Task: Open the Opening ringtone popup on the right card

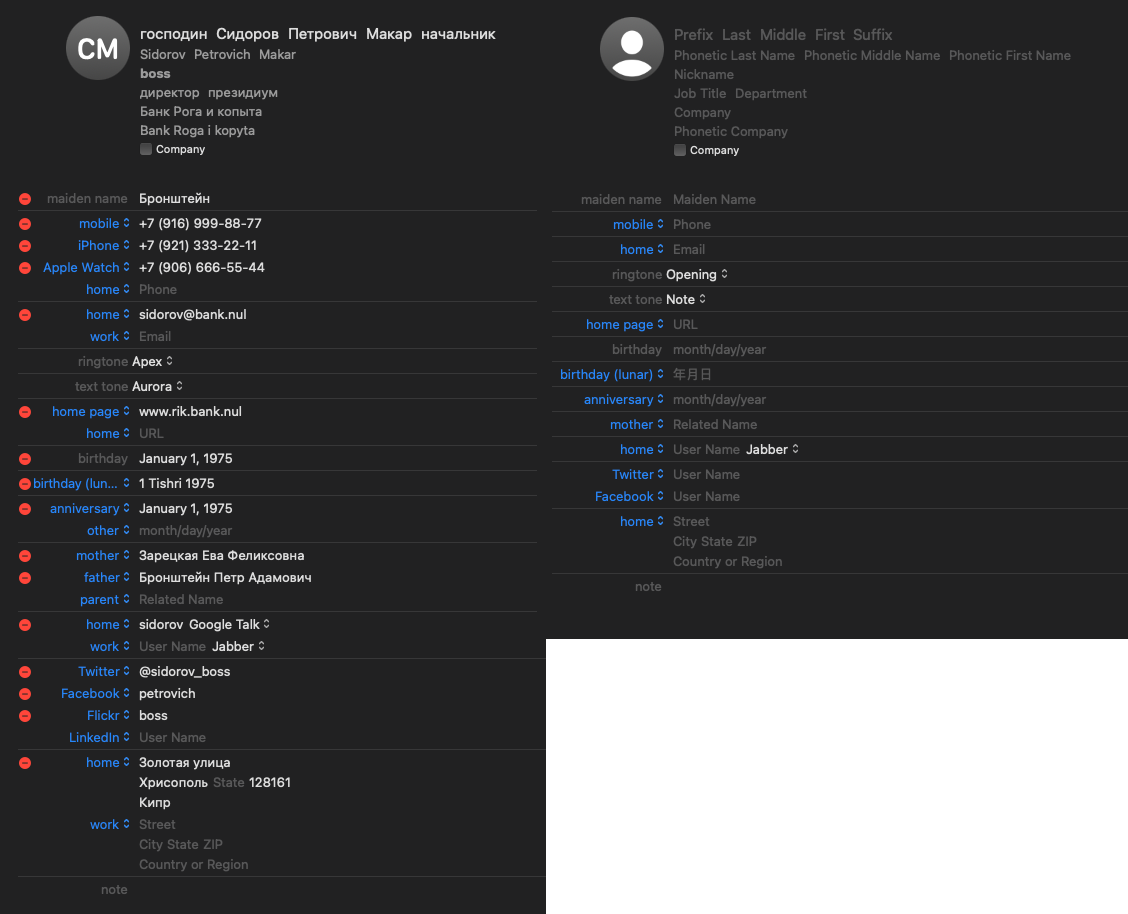Action: point(697,274)
